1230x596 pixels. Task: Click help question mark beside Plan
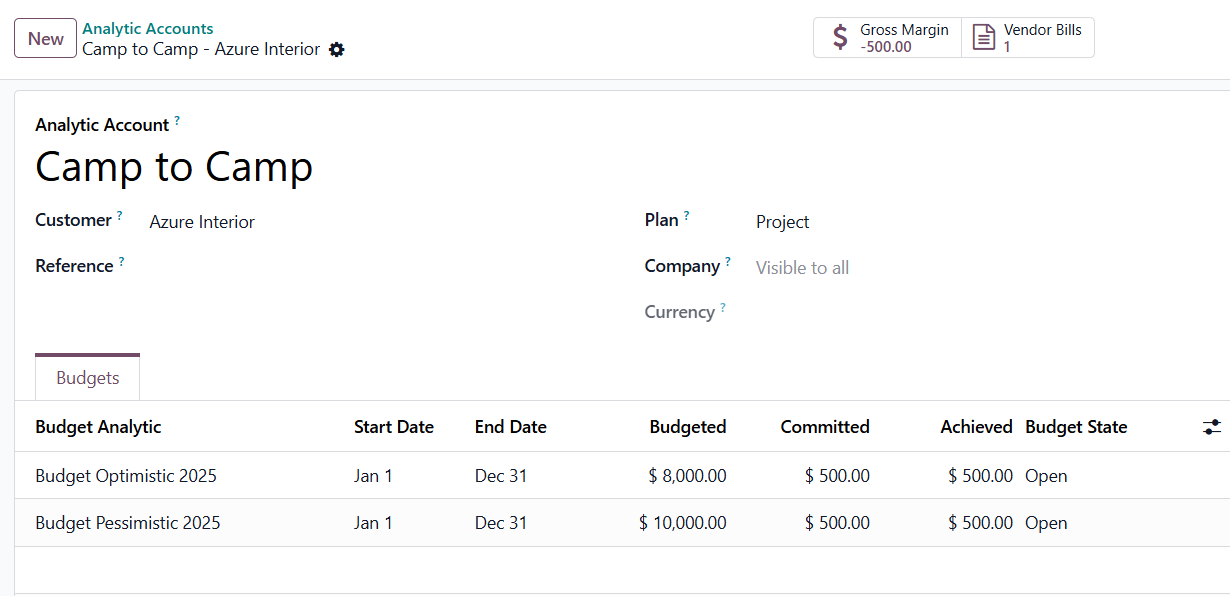(687, 215)
